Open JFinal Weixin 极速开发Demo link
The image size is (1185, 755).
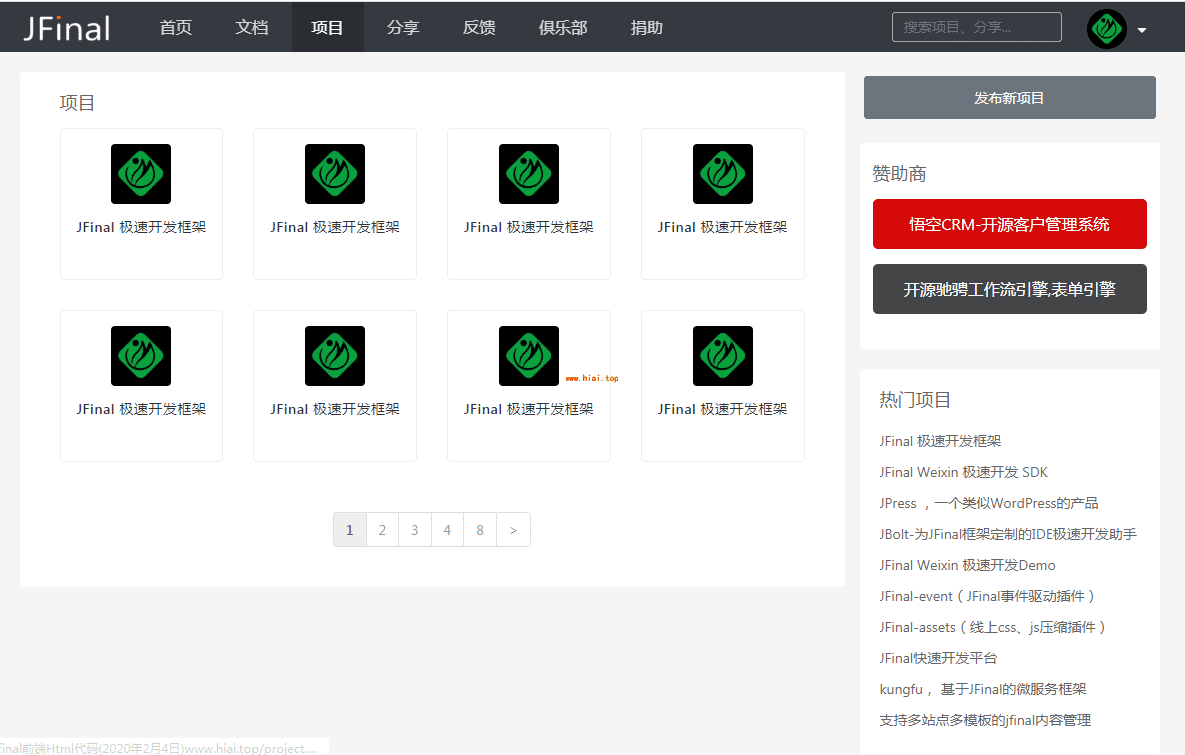pyautogui.click(x=967, y=565)
